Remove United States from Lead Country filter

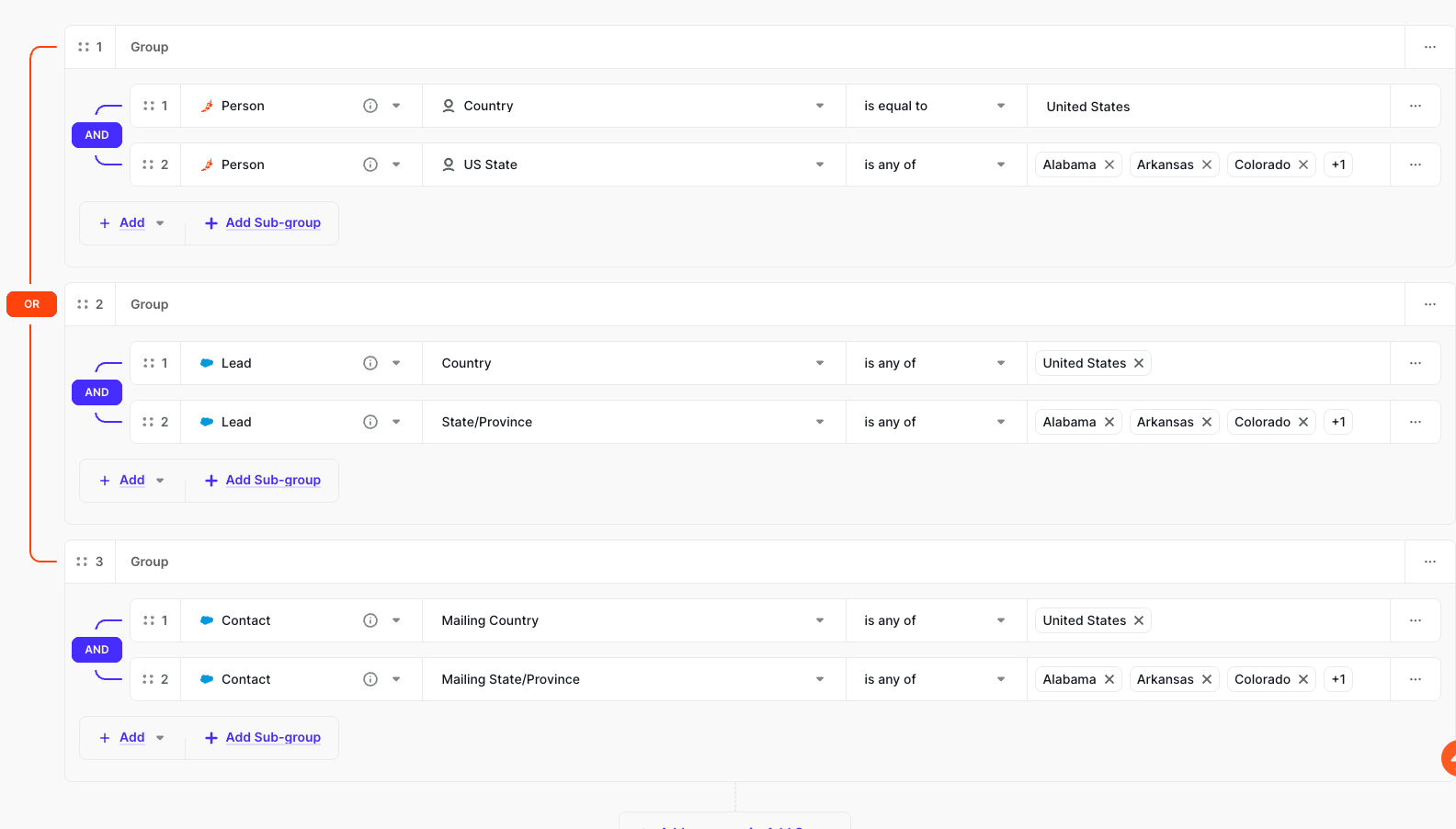coord(1139,363)
